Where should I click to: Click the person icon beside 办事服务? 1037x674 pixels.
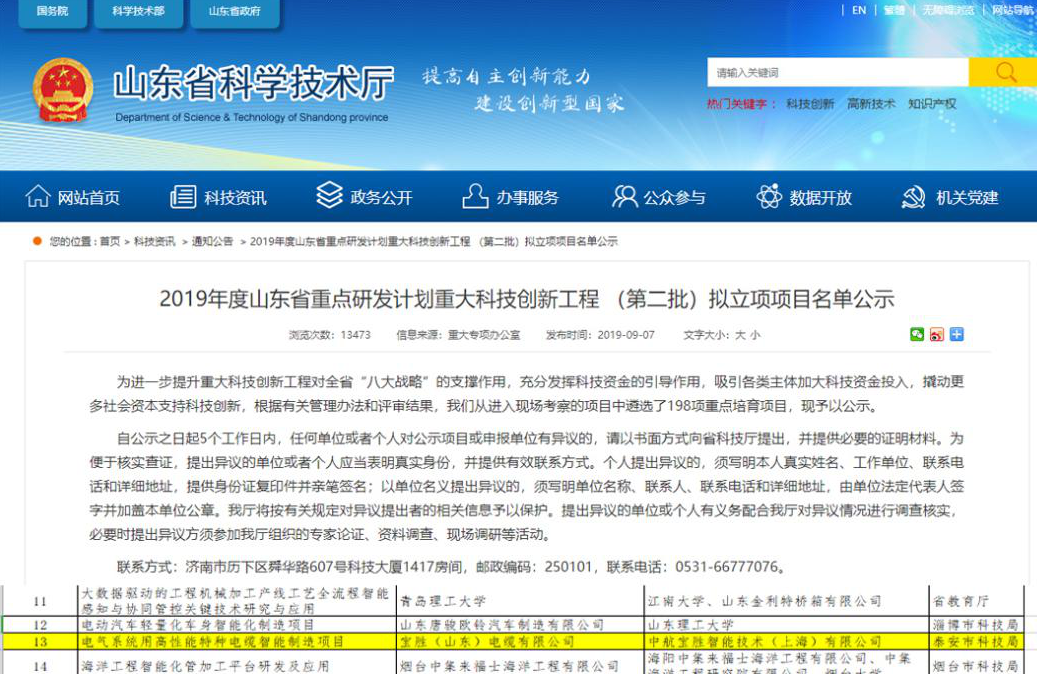click(475, 196)
